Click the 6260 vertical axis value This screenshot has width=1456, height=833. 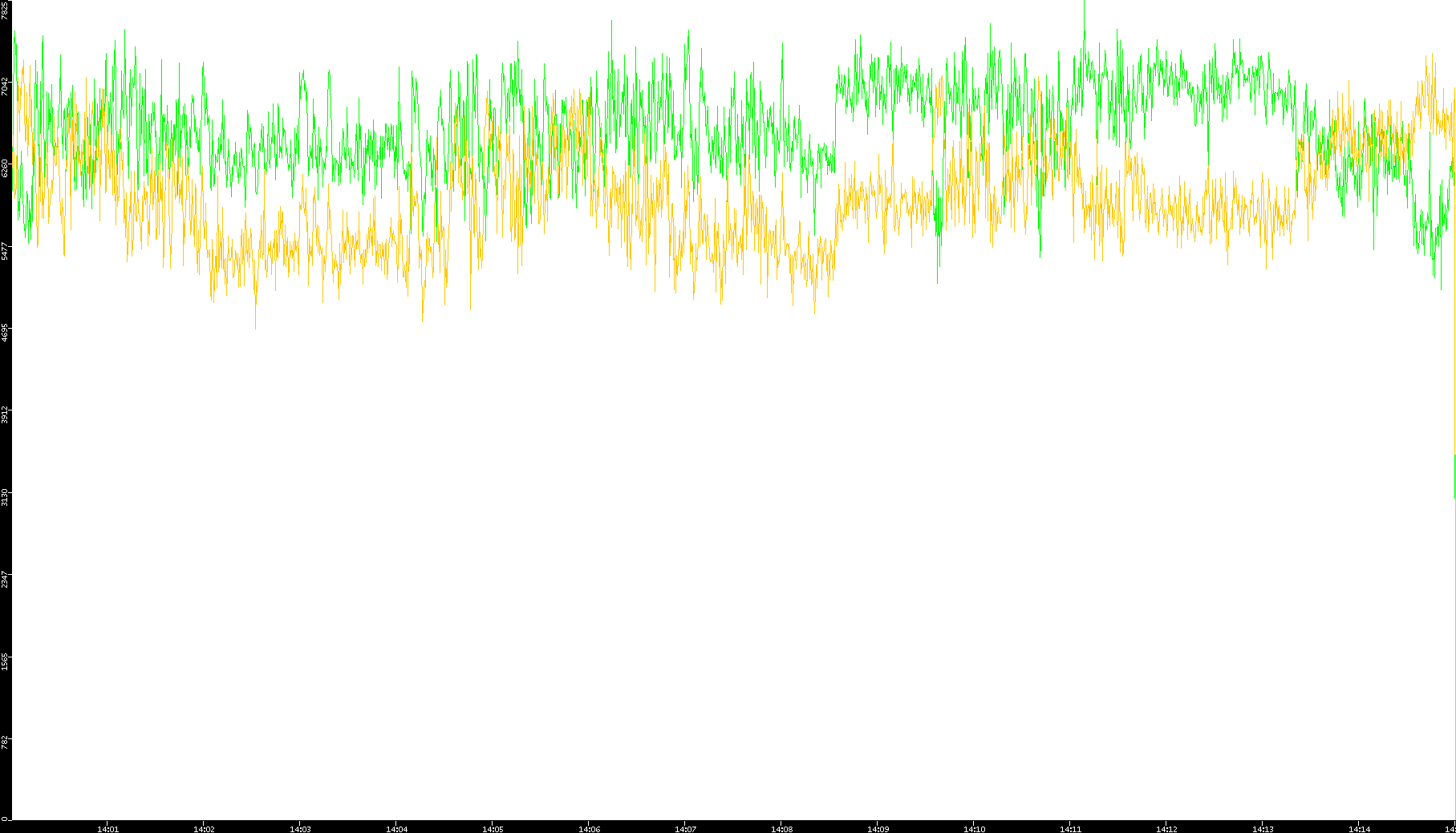click(x=6, y=168)
